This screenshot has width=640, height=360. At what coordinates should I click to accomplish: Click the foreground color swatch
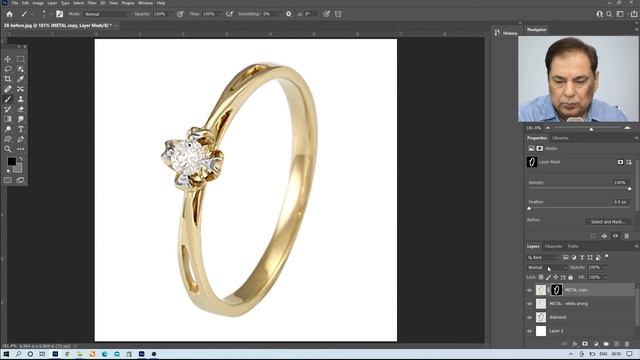(x=11, y=162)
